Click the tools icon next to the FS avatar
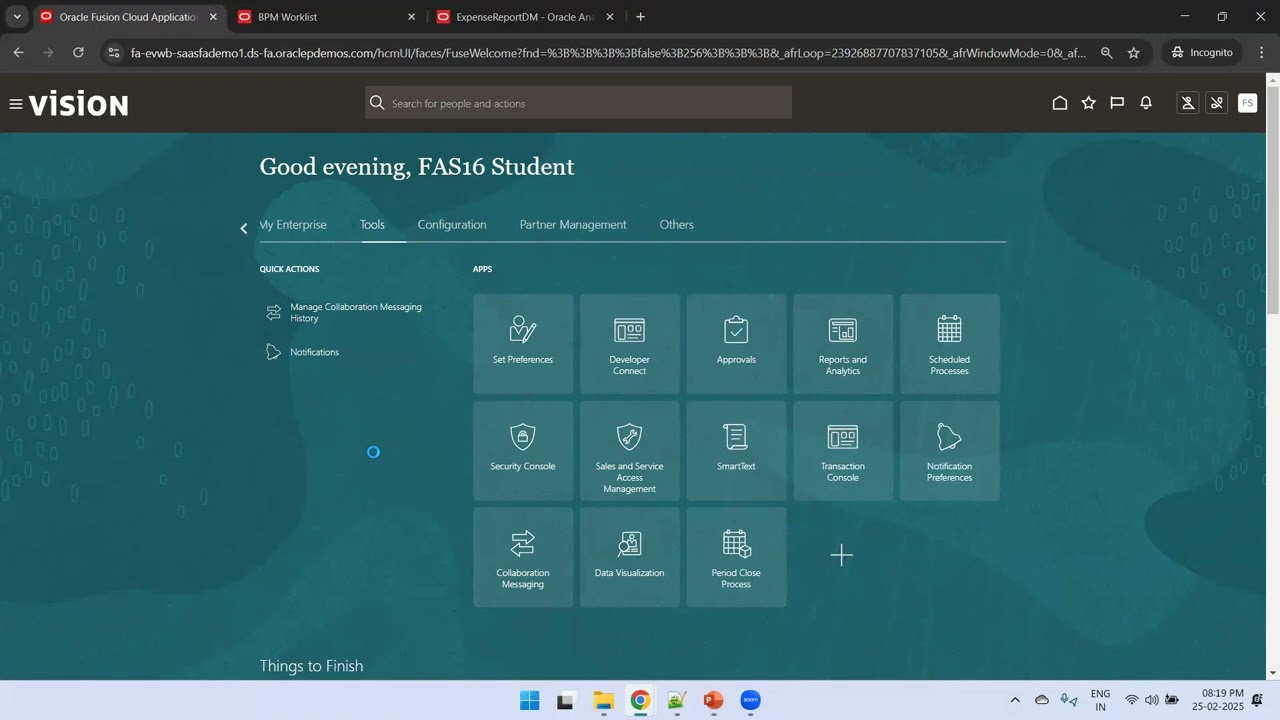This screenshot has width=1280, height=720. click(x=1217, y=103)
